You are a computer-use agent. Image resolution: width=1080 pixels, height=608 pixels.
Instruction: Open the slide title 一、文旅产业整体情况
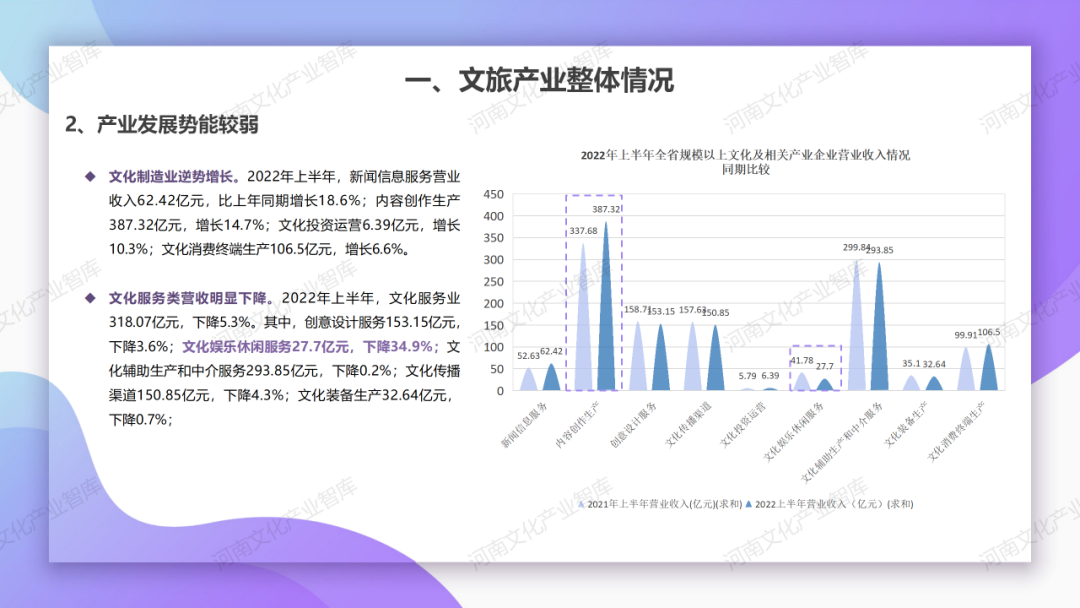tap(540, 77)
